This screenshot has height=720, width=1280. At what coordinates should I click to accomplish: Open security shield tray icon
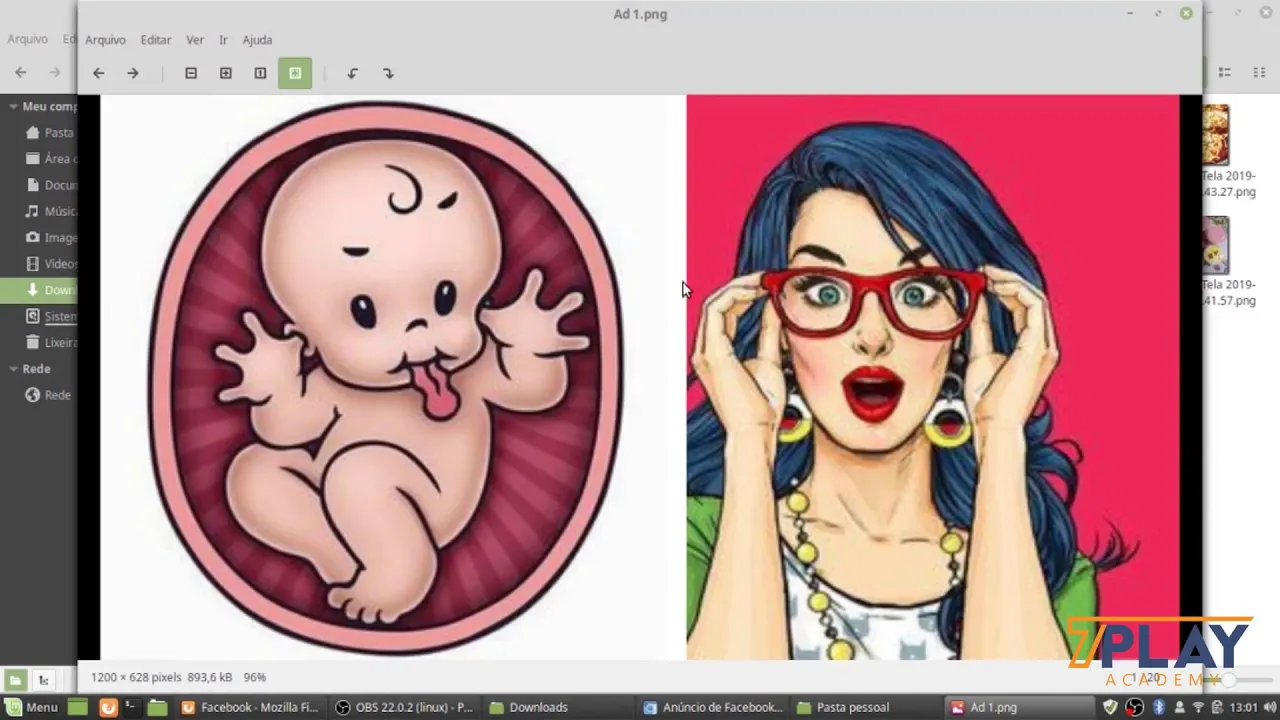tap(1110, 707)
